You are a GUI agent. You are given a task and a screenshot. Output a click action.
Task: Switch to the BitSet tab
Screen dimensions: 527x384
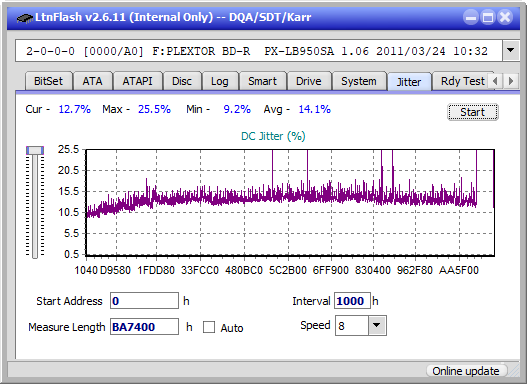click(48, 81)
